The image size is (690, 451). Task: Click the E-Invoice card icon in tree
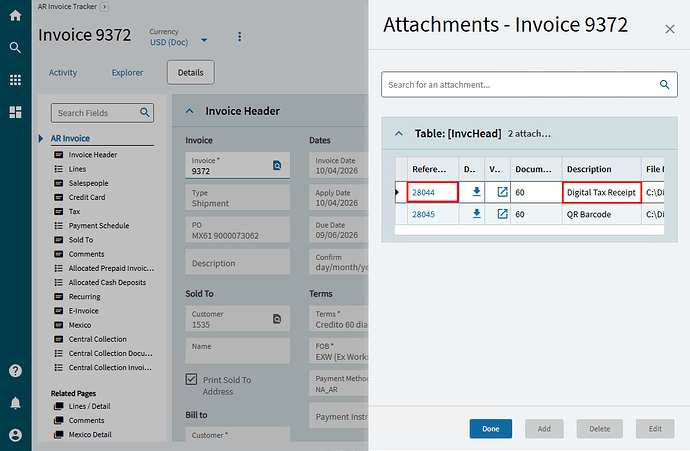click(59, 311)
